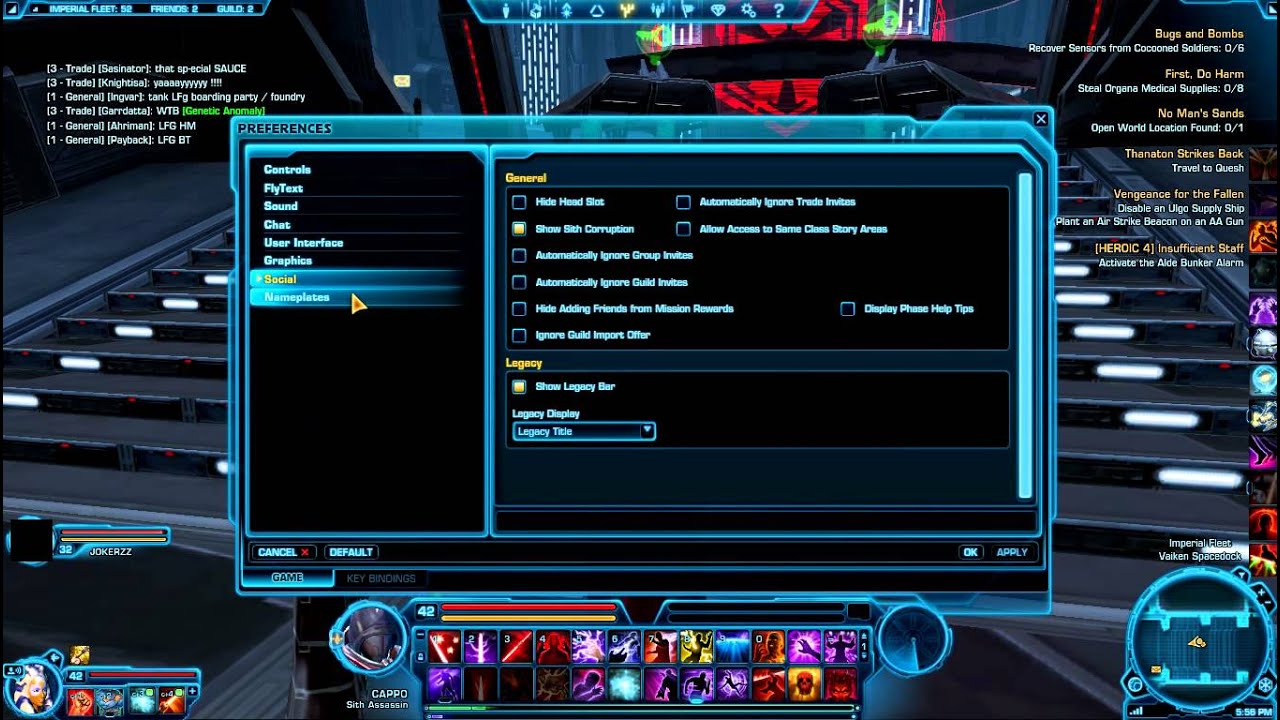
Task: Check Allow Access to Same Class Story Areas
Action: tap(683, 229)
